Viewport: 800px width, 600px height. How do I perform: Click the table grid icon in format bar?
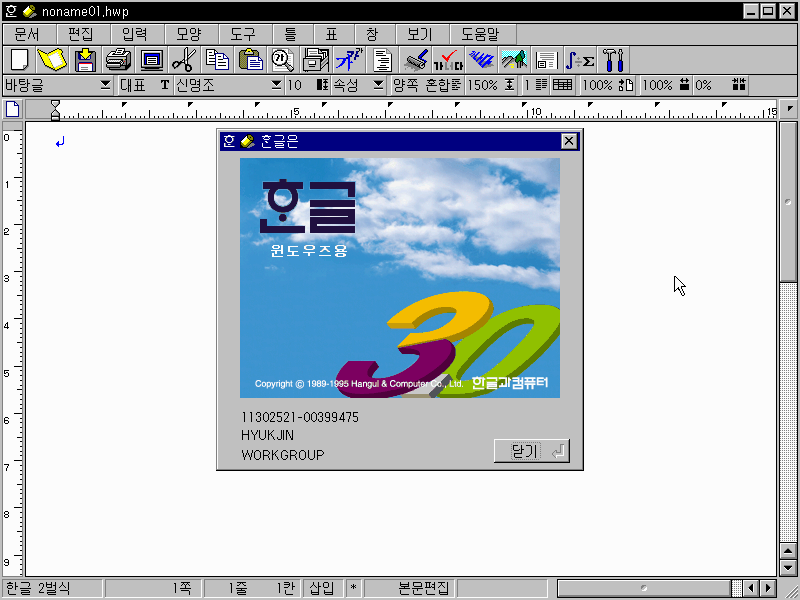point(562,85)
